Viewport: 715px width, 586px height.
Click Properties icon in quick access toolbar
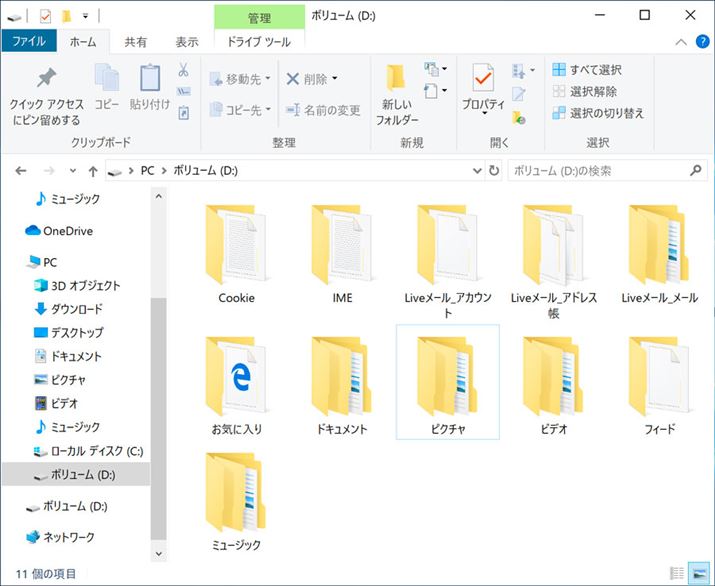pyautogui.click(x=45, y=17)
